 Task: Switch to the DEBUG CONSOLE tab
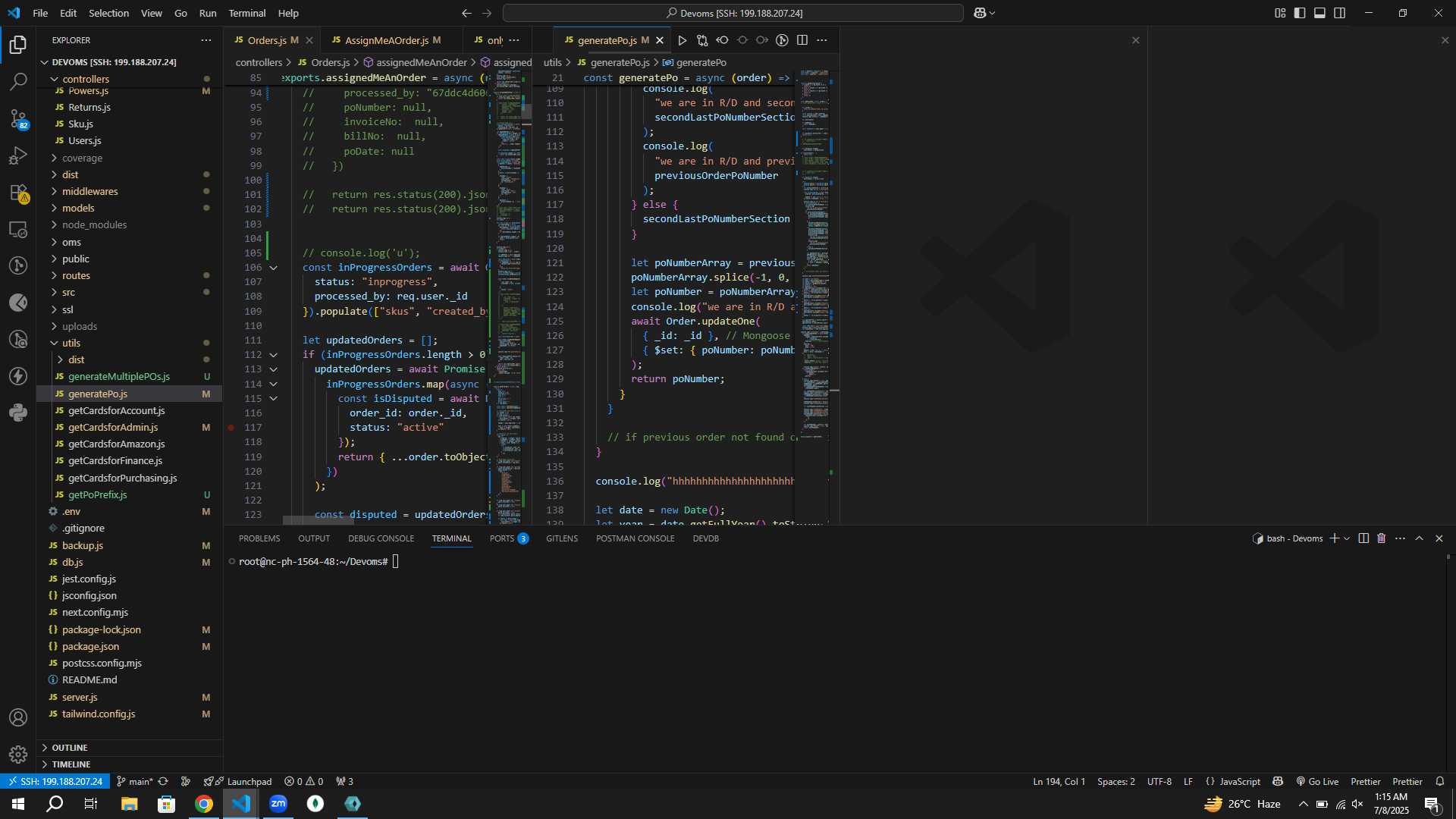[x=381, y=538]
